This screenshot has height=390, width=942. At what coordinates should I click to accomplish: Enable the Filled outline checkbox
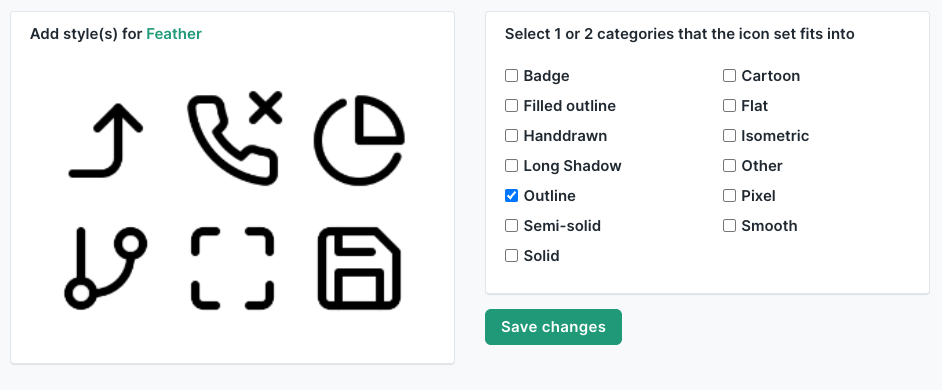point(511,106)
